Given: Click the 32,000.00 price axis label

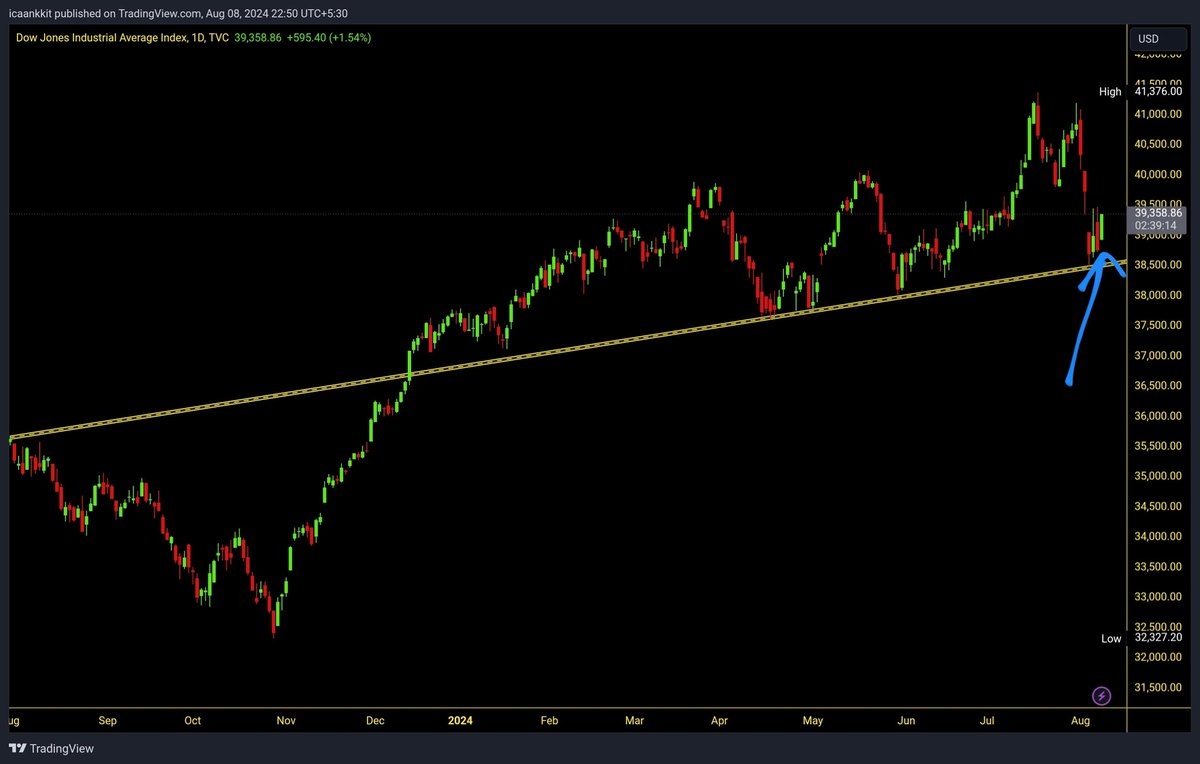Looking at the screenshot, I should tap(1158, 657).
